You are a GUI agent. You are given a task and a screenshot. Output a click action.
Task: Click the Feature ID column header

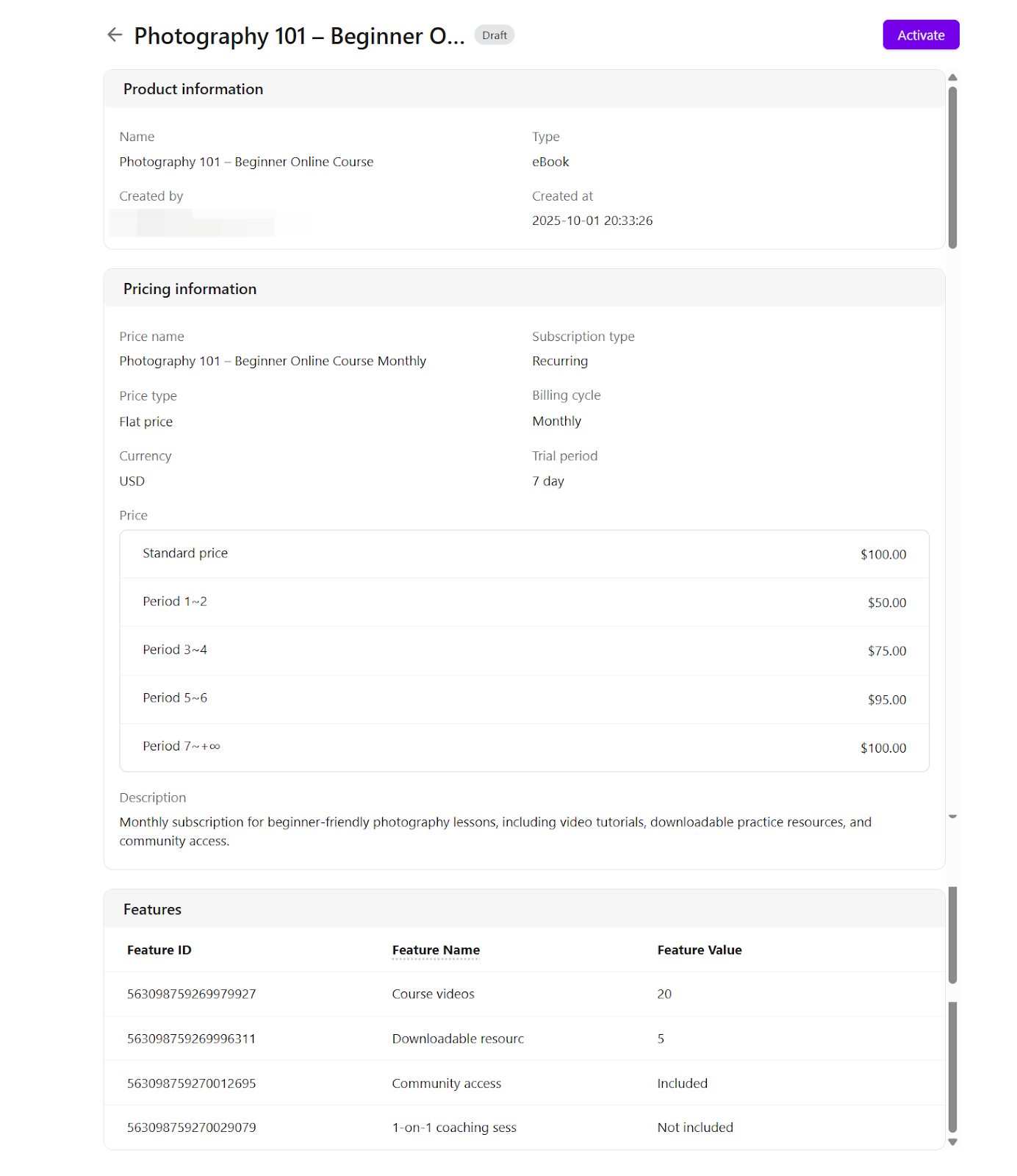[159, 950]
